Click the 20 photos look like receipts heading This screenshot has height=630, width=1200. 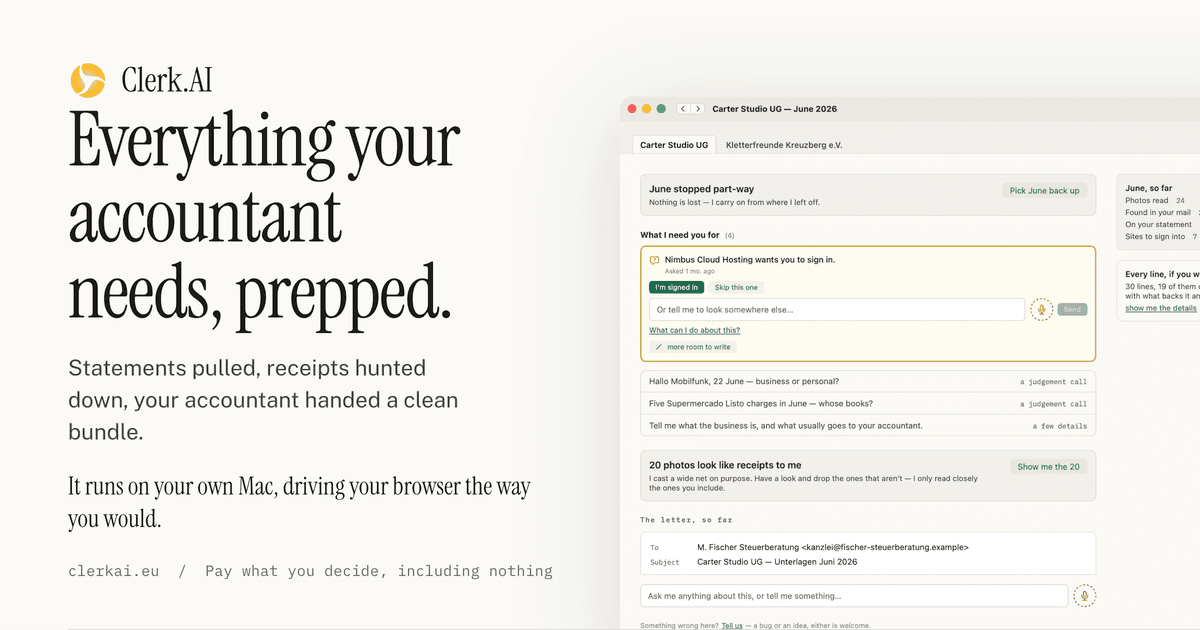pos(725,465)
